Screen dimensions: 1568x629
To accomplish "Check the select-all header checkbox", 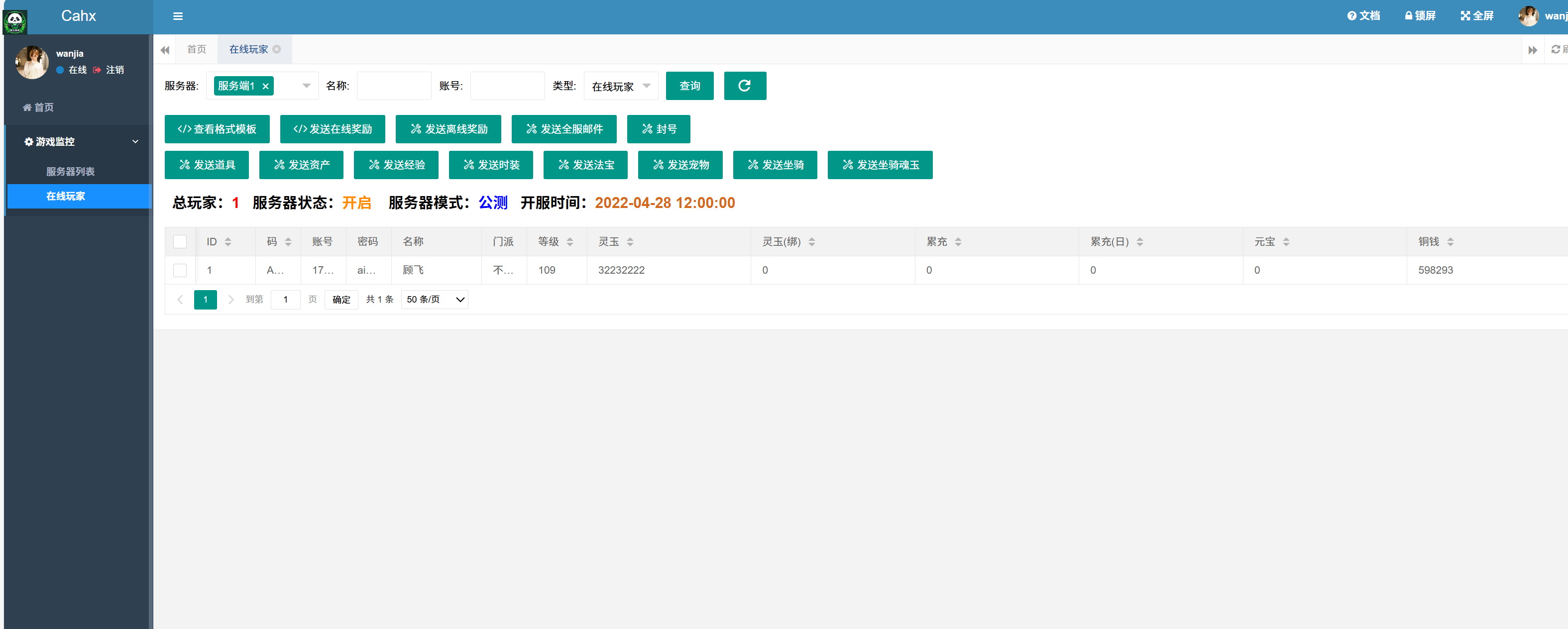I will (x=180, y=241).
